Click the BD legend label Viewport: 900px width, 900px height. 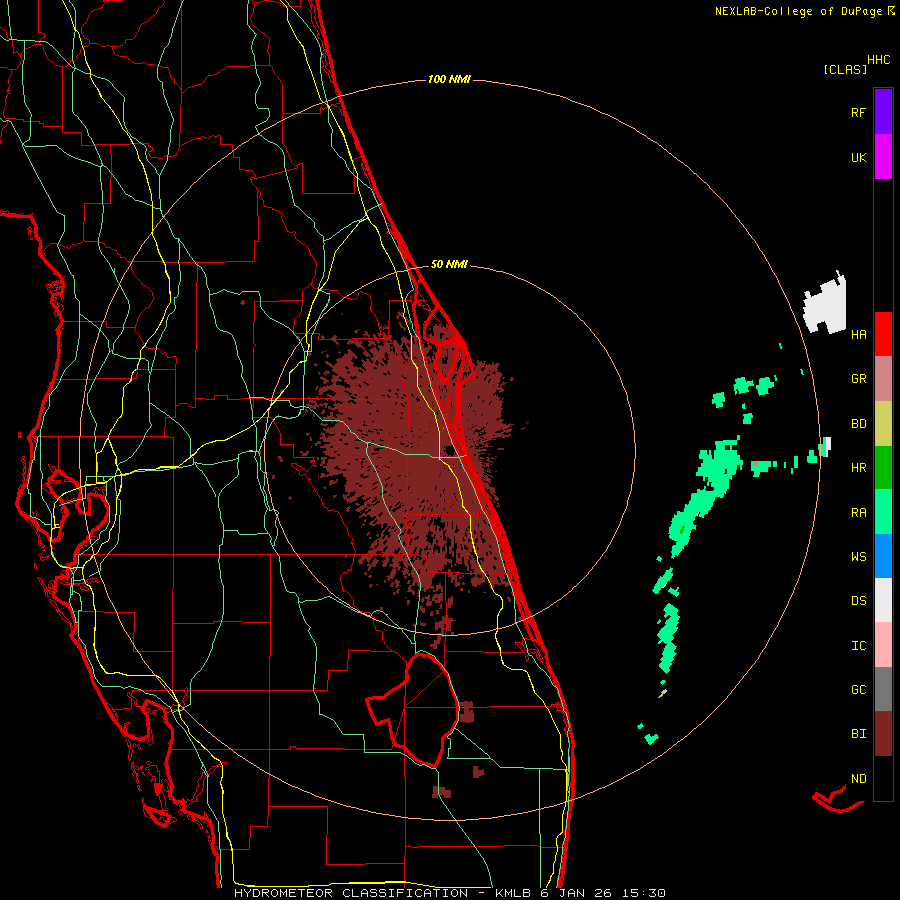click(x=858, y=424)
